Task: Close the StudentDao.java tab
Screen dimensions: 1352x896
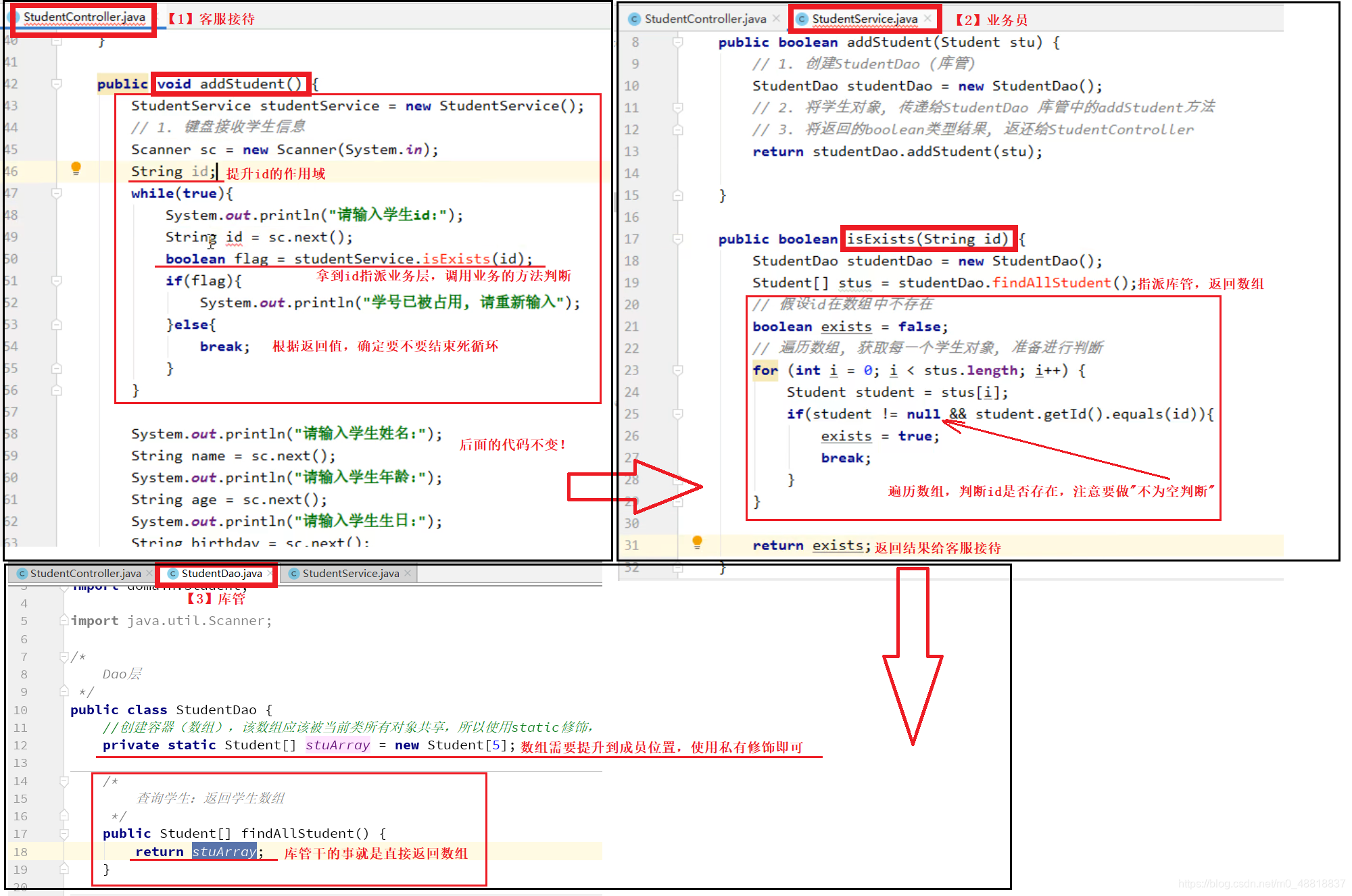Action: (x=270, y=573)
